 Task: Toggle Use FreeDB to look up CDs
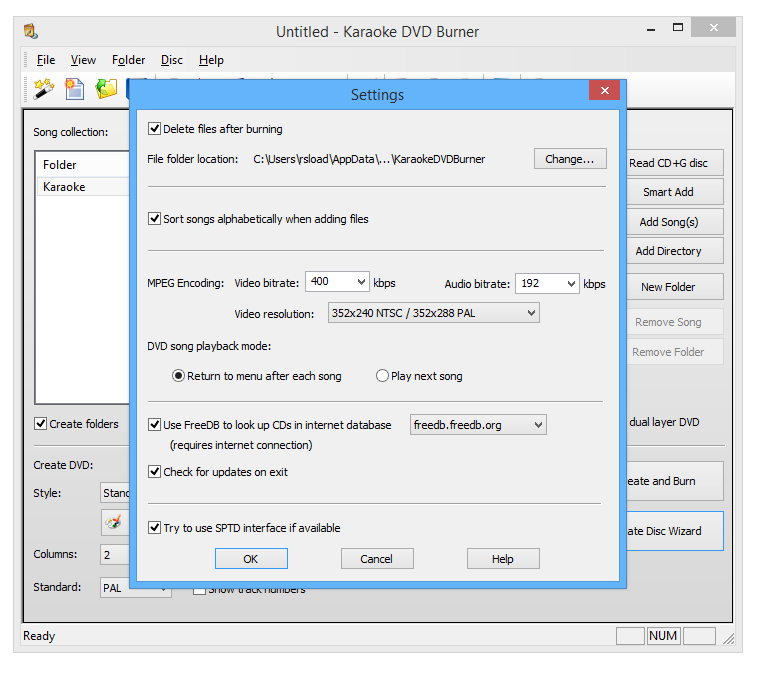click(155, 425)
